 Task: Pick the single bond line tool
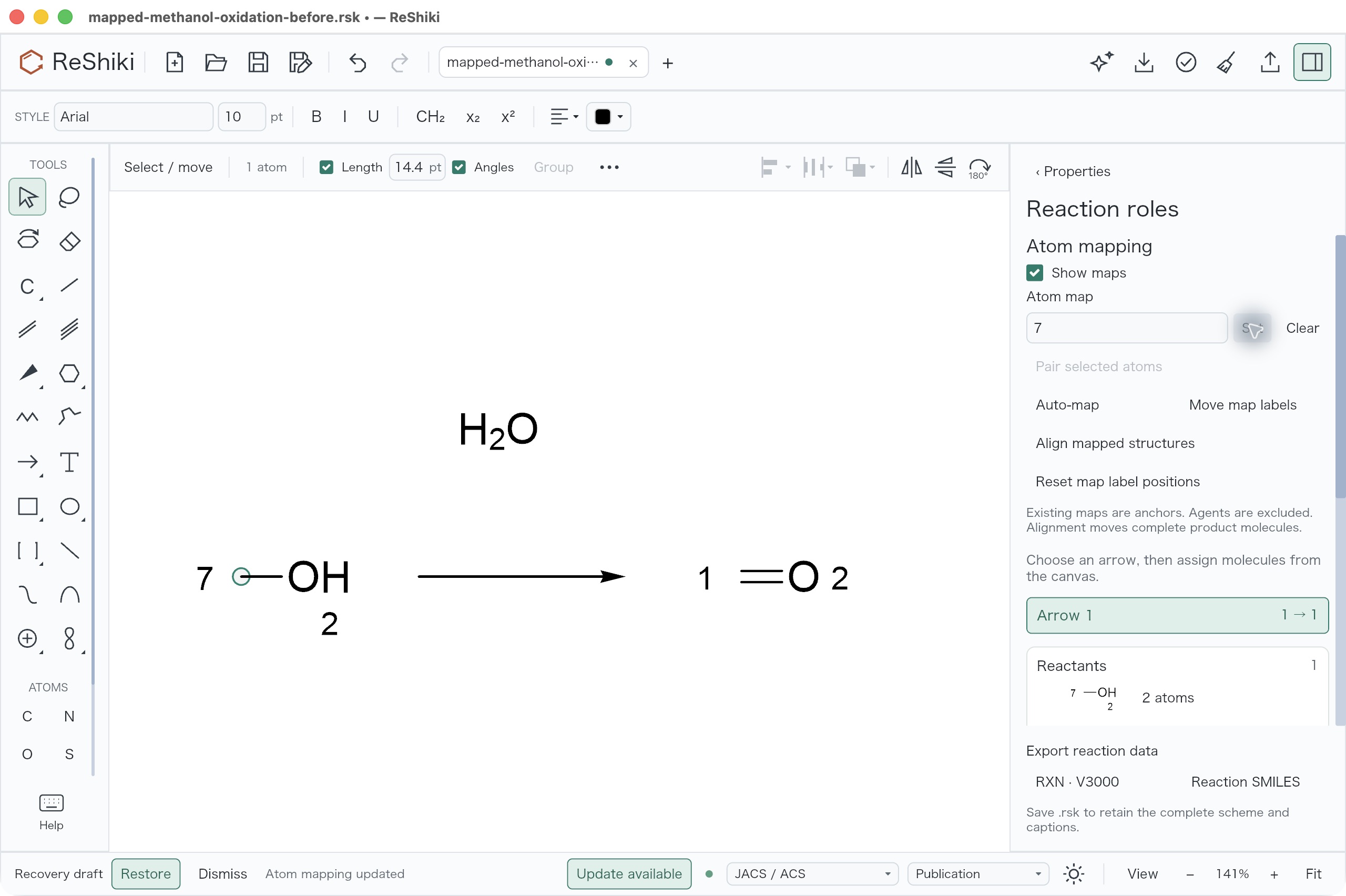(69, 285)
